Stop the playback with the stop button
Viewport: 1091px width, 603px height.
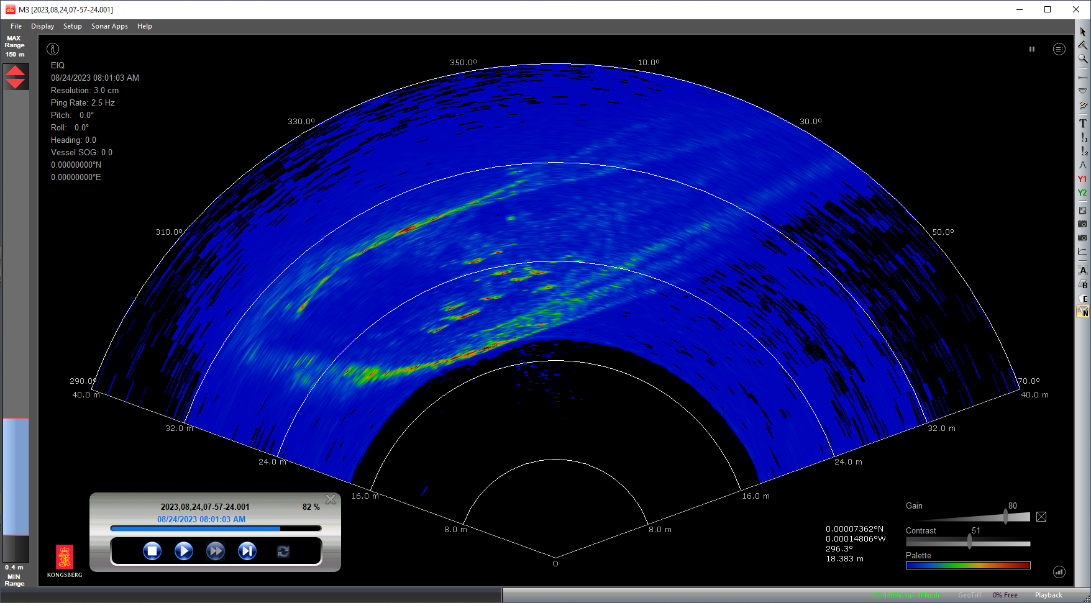pyautogui.click(x=151, y=550)
